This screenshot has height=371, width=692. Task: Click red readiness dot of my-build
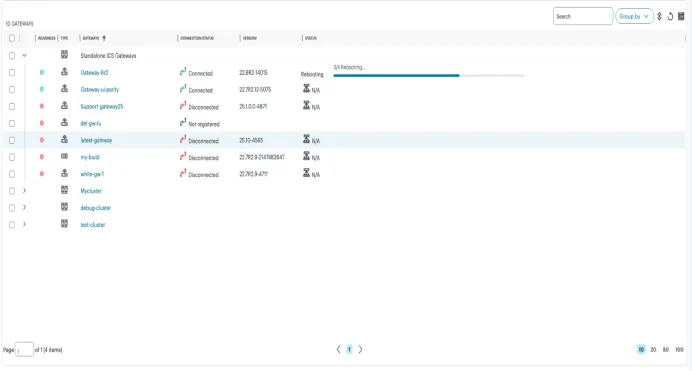pyautogui.click(x=42, y=157)
